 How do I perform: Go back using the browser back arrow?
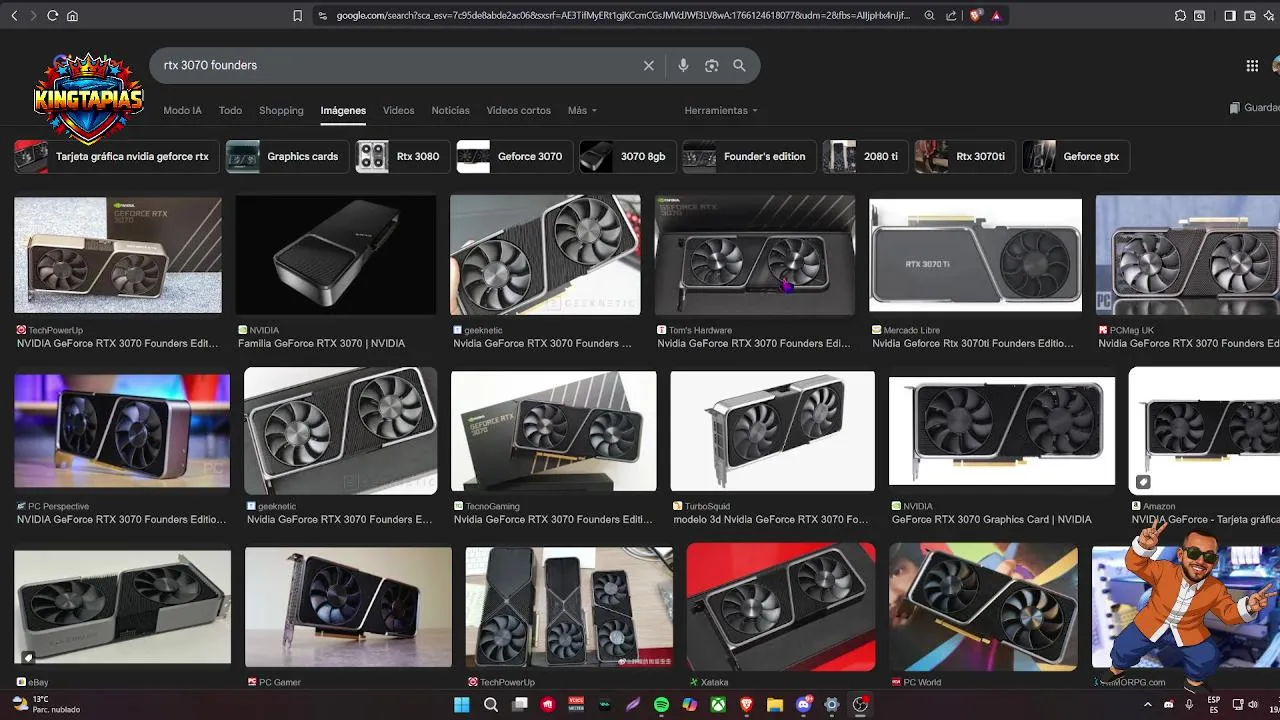(x=14, y=16)
